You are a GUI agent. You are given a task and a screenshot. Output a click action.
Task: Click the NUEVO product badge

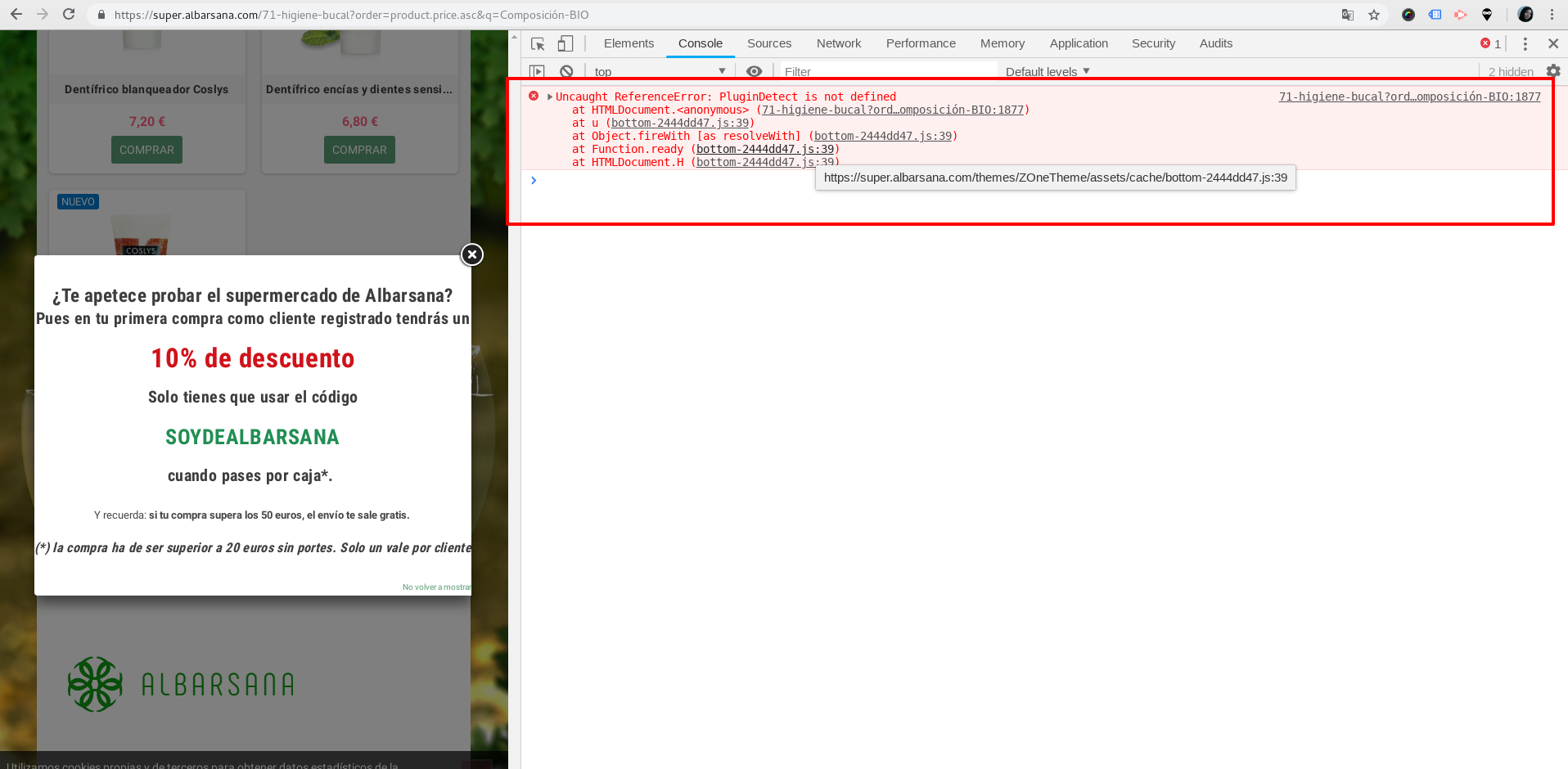[x=78, y=202]
